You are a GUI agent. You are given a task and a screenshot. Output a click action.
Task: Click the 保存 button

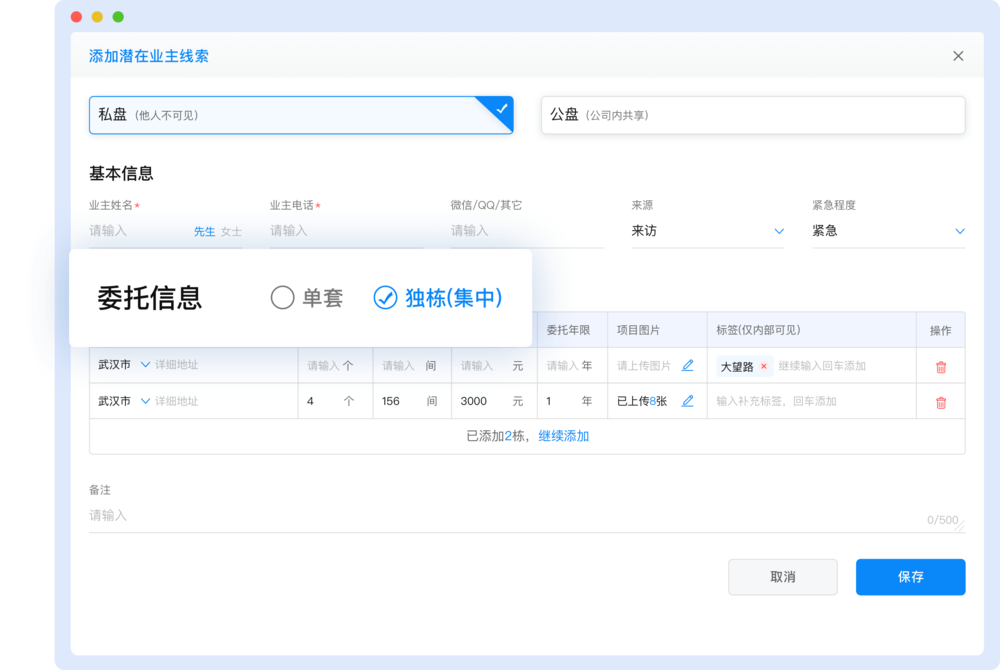click(910, 577)
